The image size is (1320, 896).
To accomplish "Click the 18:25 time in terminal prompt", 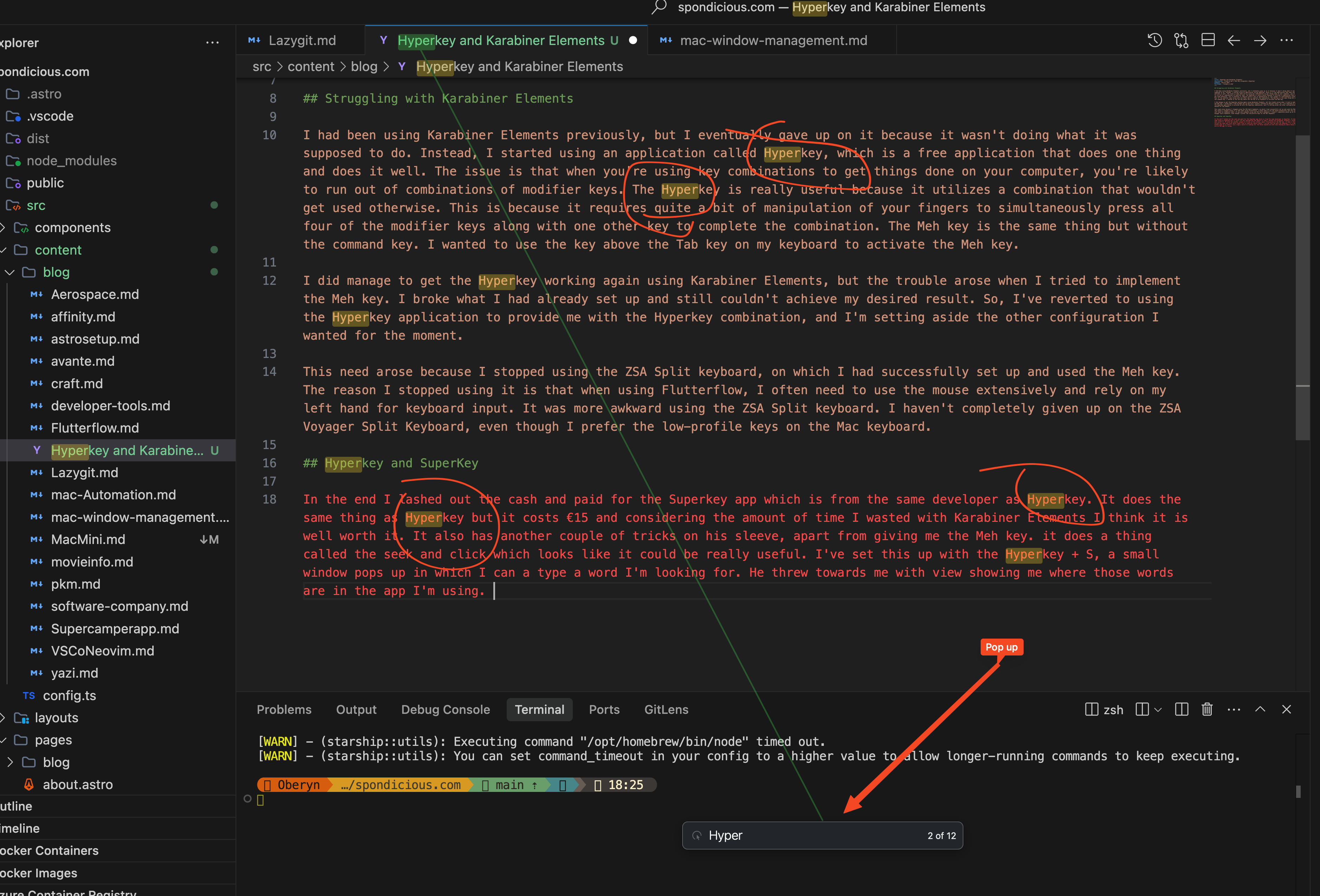I will point(625,785).
